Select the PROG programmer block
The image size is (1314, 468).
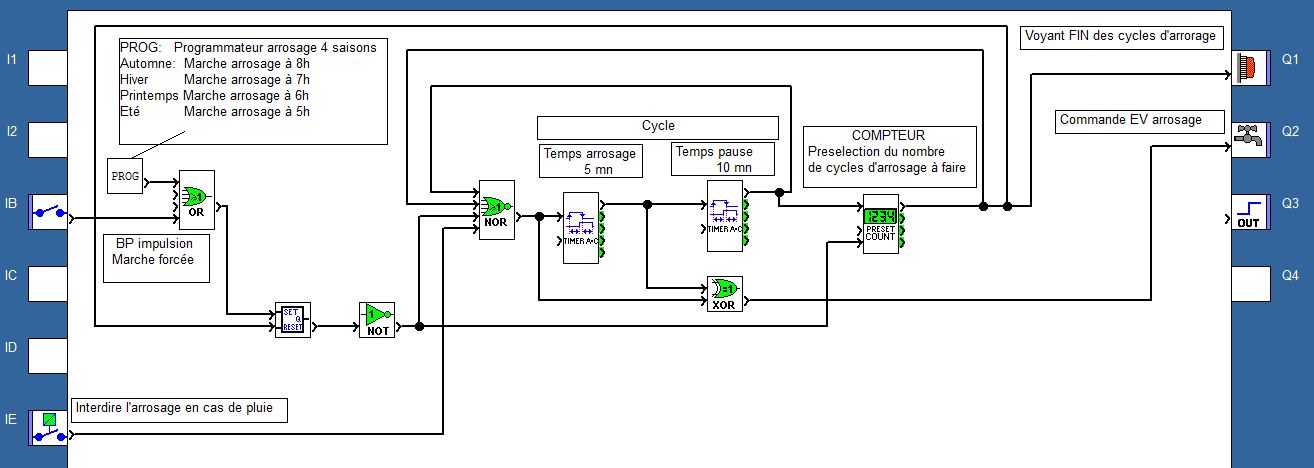(126, 175)
